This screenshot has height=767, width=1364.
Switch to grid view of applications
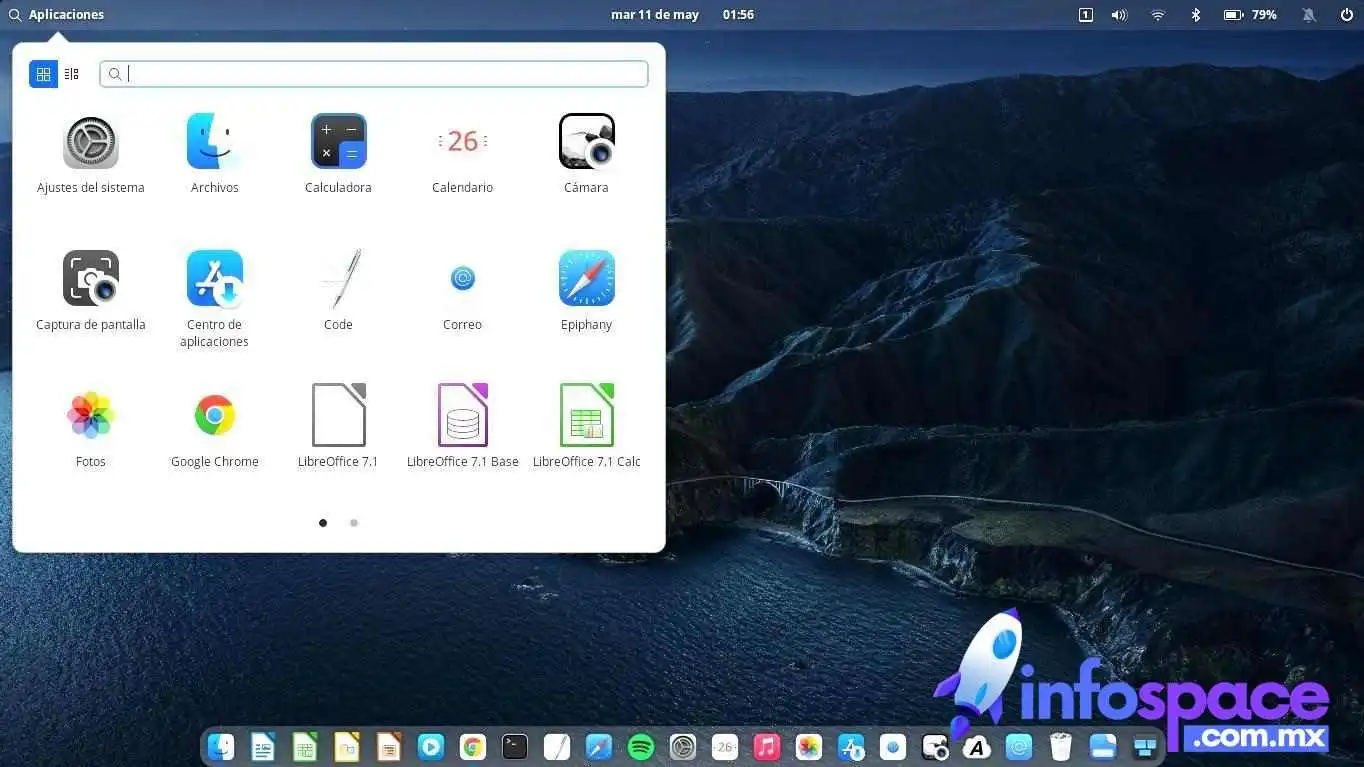(x=43, y=74)
